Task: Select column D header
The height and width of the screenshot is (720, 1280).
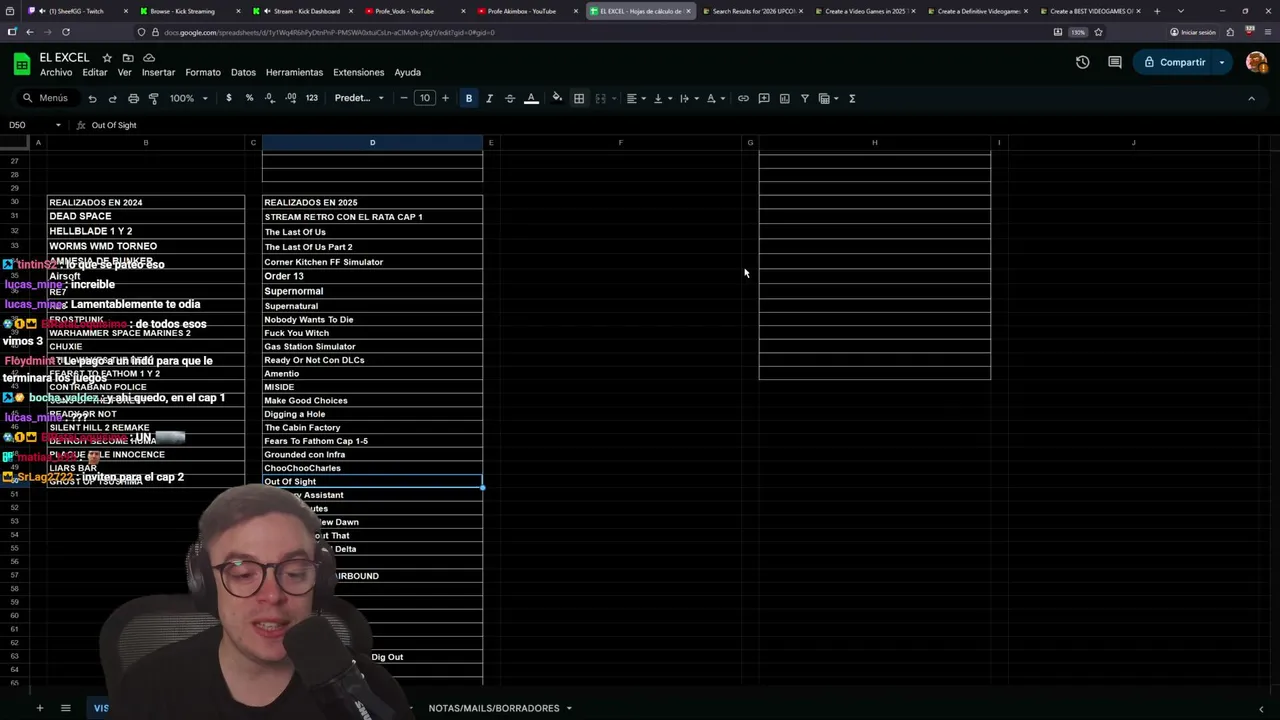Action: [x=372, y=143]
